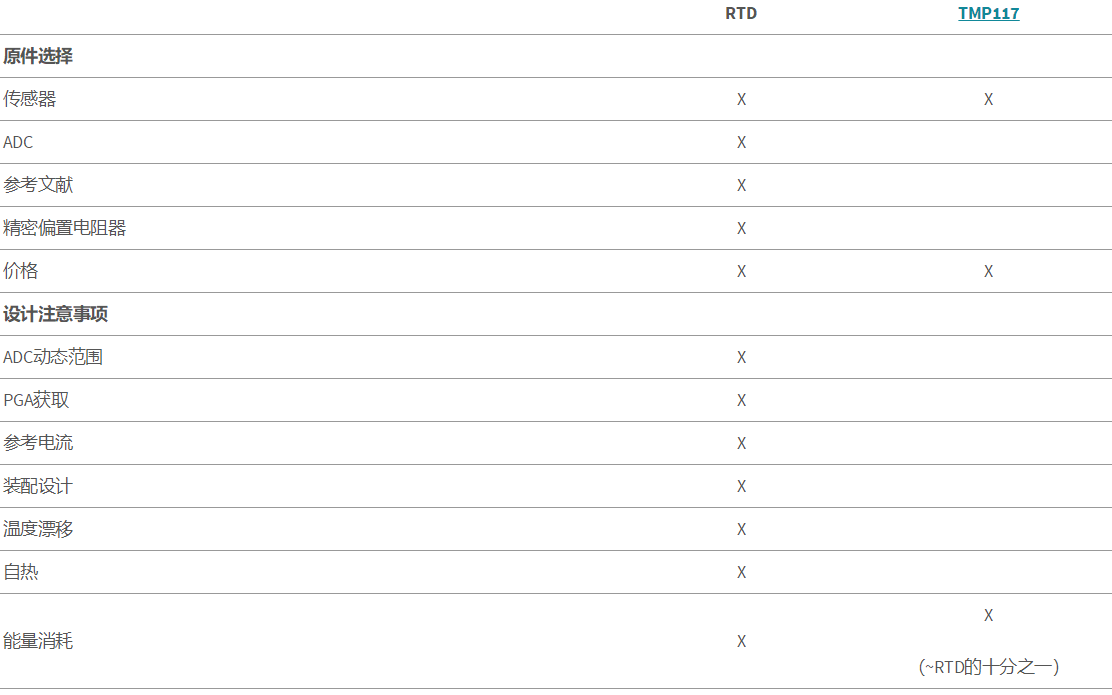1112x695 pixels.
Task: Click the 价格 row label
Action: [x=21, y=271]
